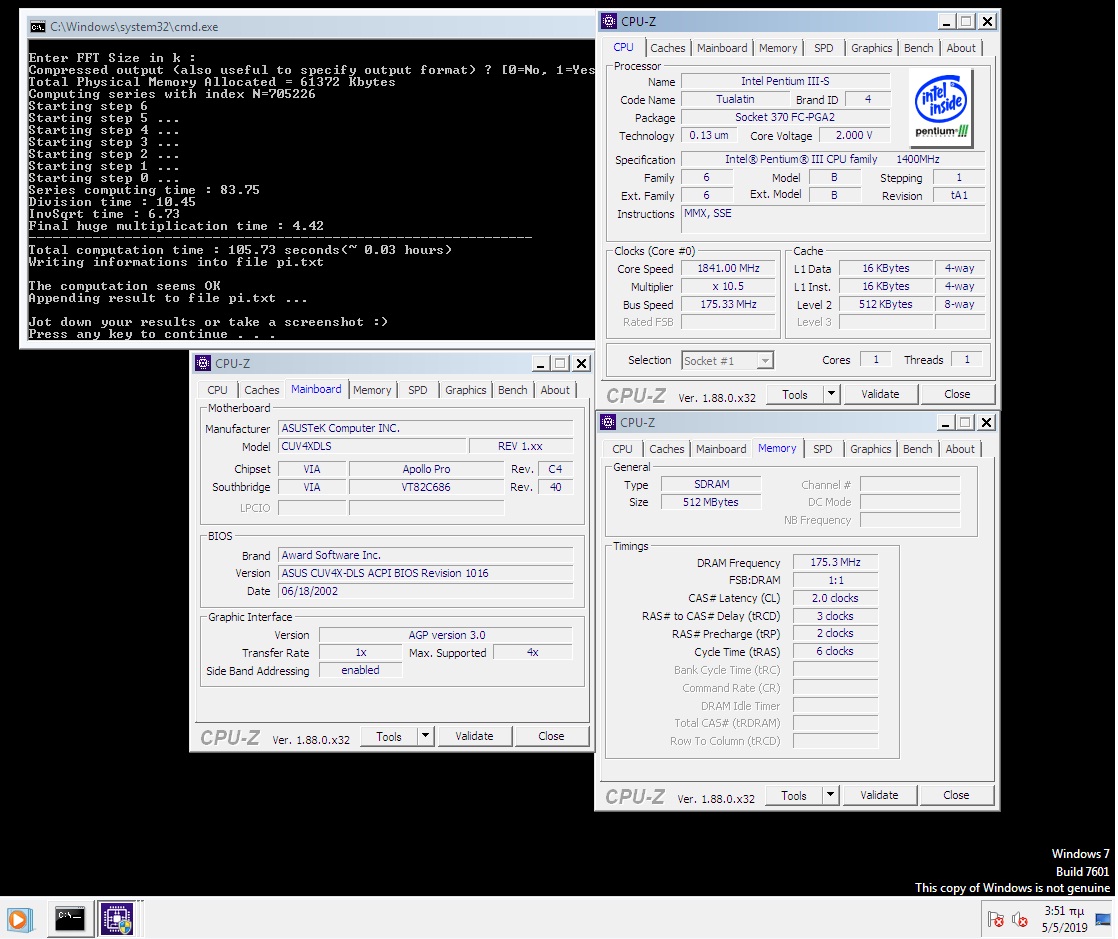Click the x 10.5 Multiplier value
The width and height of the screenshot is (1118, 939).
pos(728,286)
